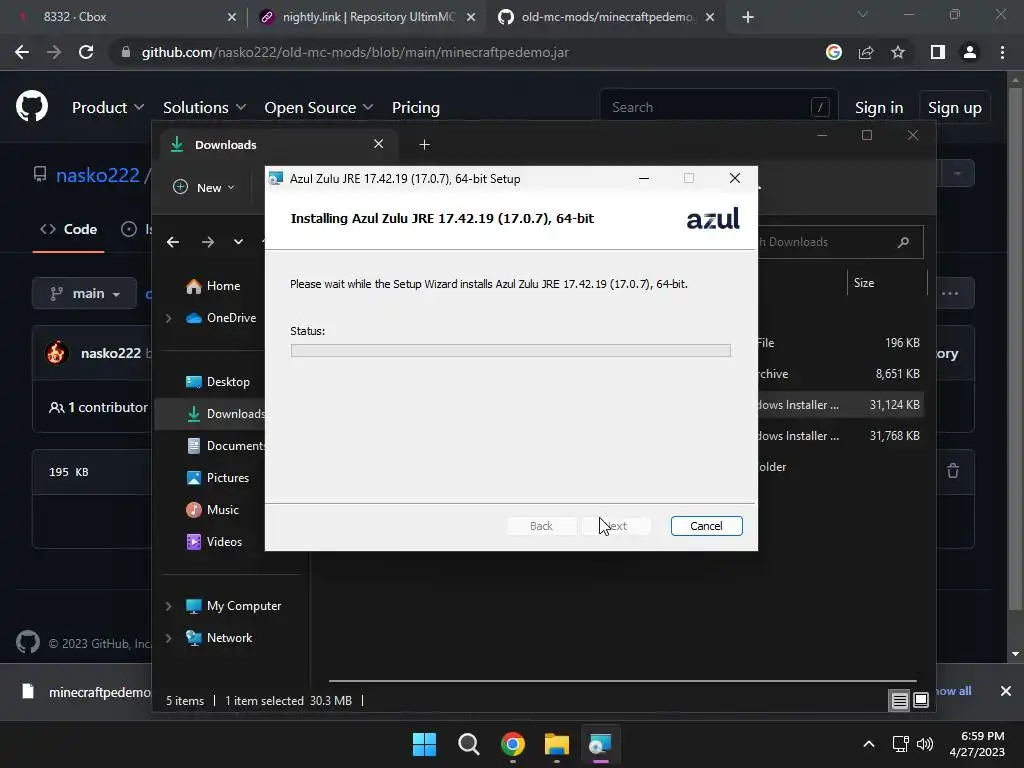Cancel the Azul Zulu JRE installation

[x=706, y=526]
